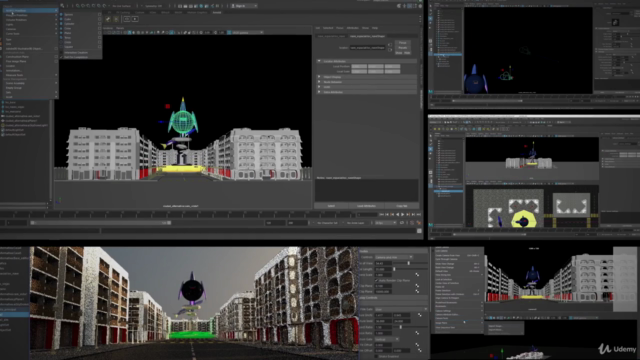Image resolution: width=640 pixels, height=360 pixels.
Task: Toggle Auto Render Clip Plane checkbox
Action: tap(376, 280)
